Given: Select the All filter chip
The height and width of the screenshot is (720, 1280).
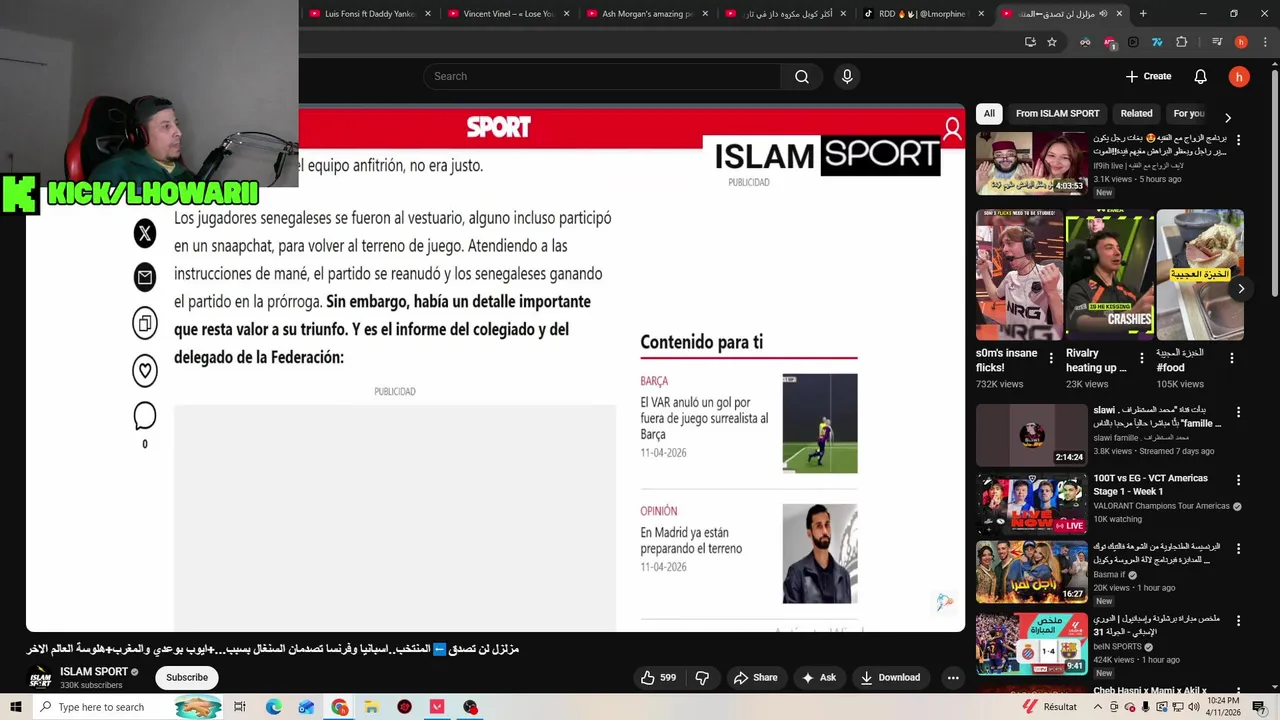Looking at the screenshot, I should (989, 114).
